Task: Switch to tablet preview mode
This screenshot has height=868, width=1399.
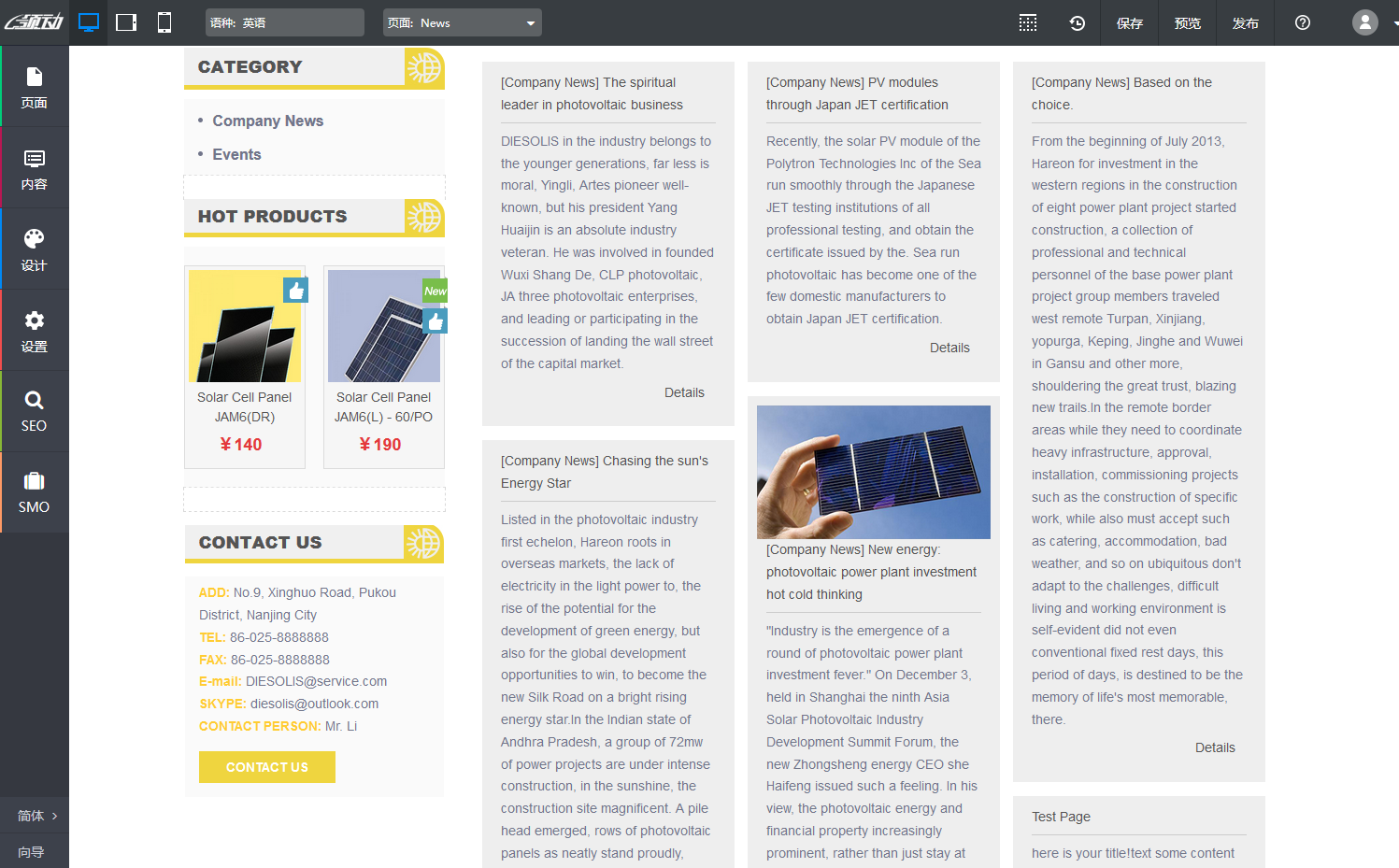Action: [x=126, y=22]
